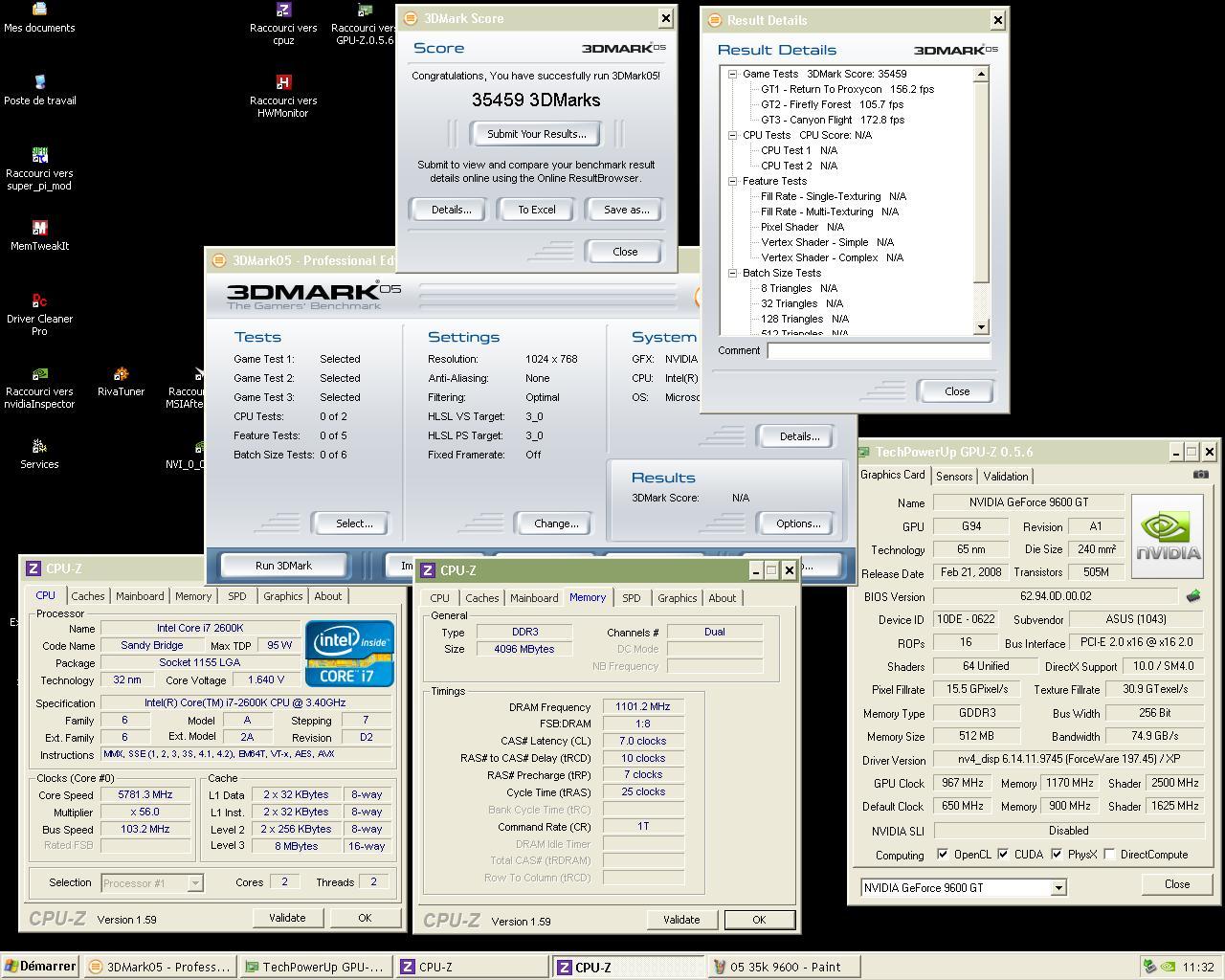Image resolution: width=1225 pixels, height=980 pixels.
Task: Select GT2 - Firefly Forest result row
Action: (x=832, y=104)
